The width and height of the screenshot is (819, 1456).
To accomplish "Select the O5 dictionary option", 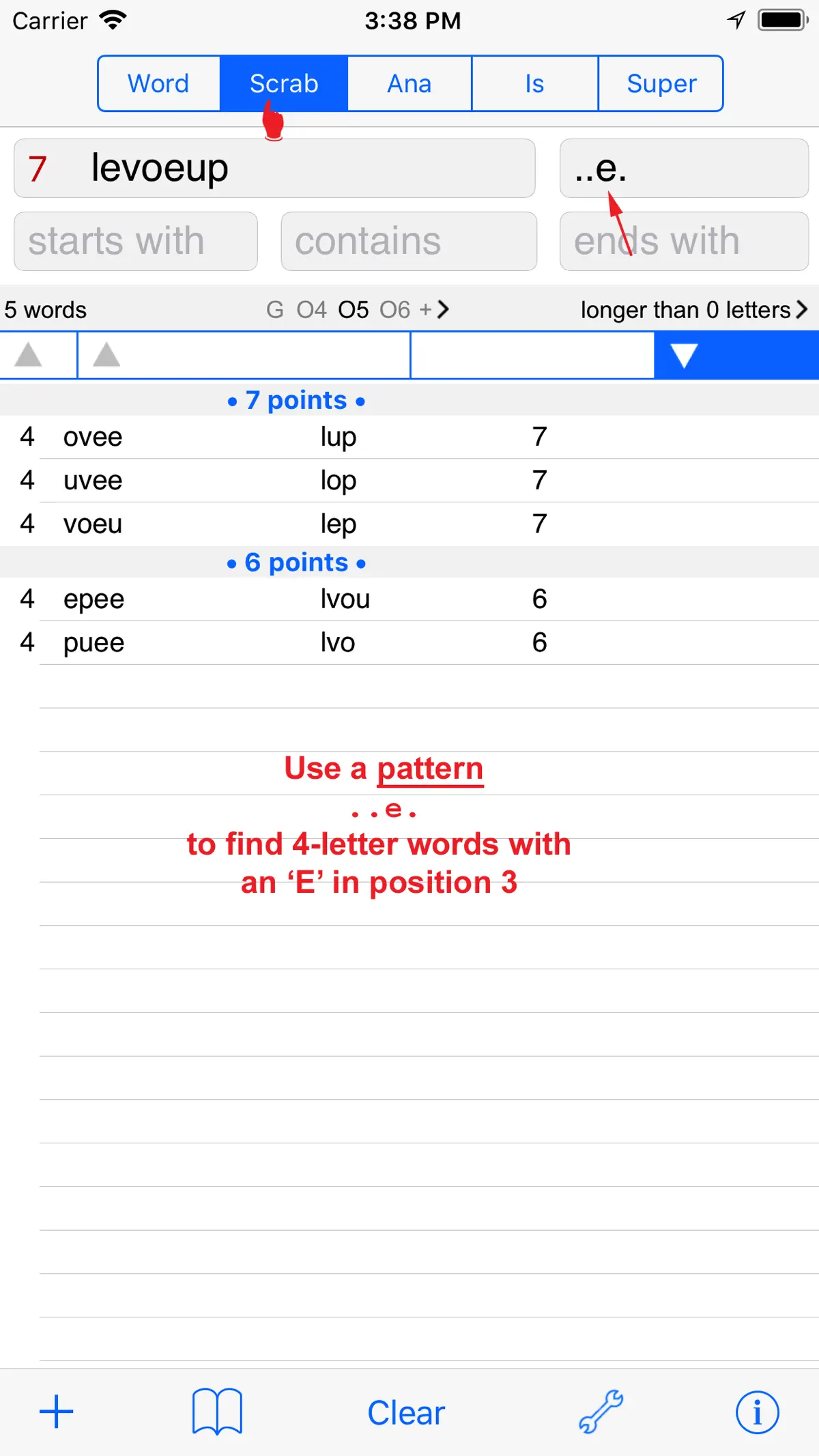I will pos(354,310).
